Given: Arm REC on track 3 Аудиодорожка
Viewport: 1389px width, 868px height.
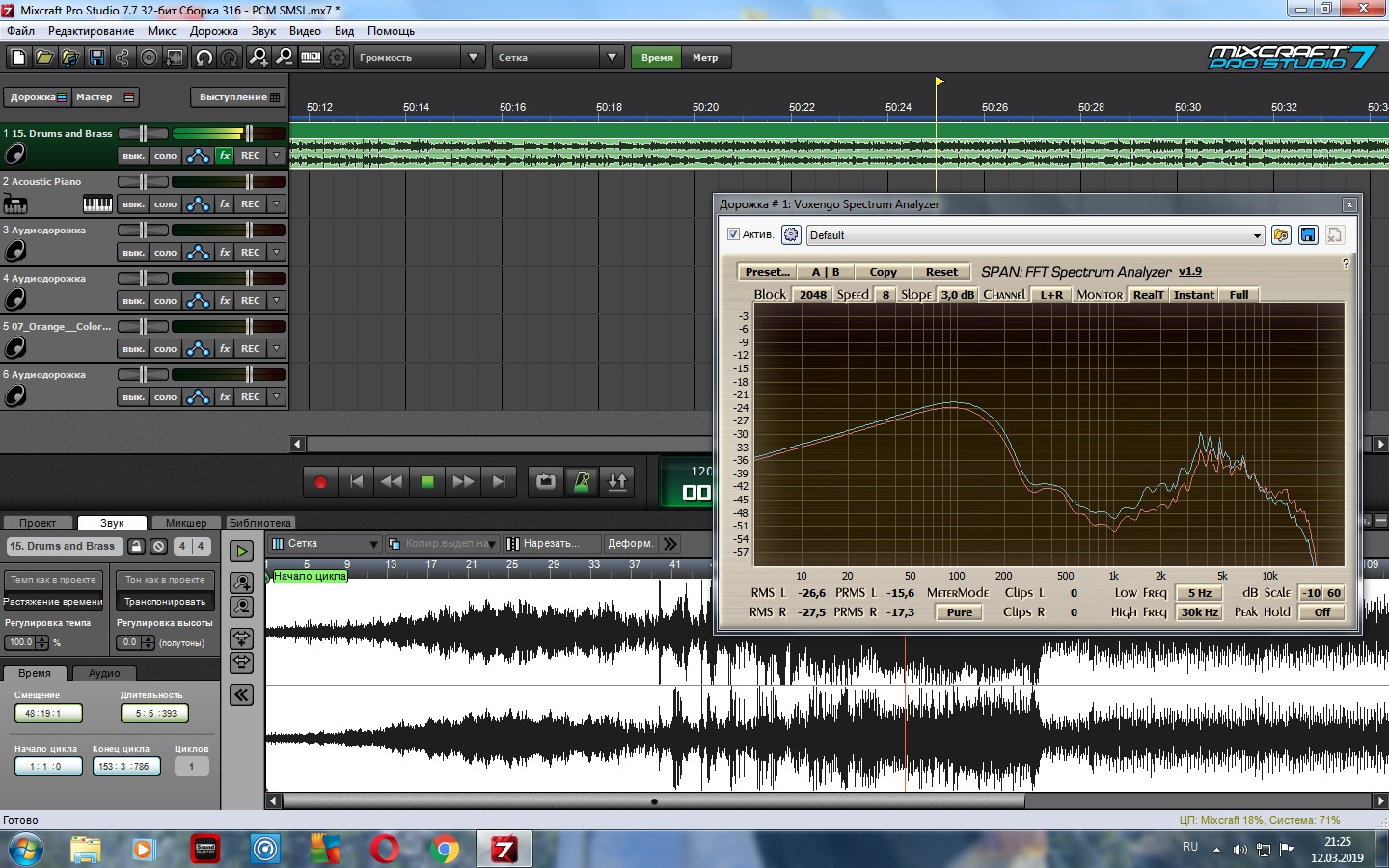Looking at the screenshot, I should (x=251, y=252).
